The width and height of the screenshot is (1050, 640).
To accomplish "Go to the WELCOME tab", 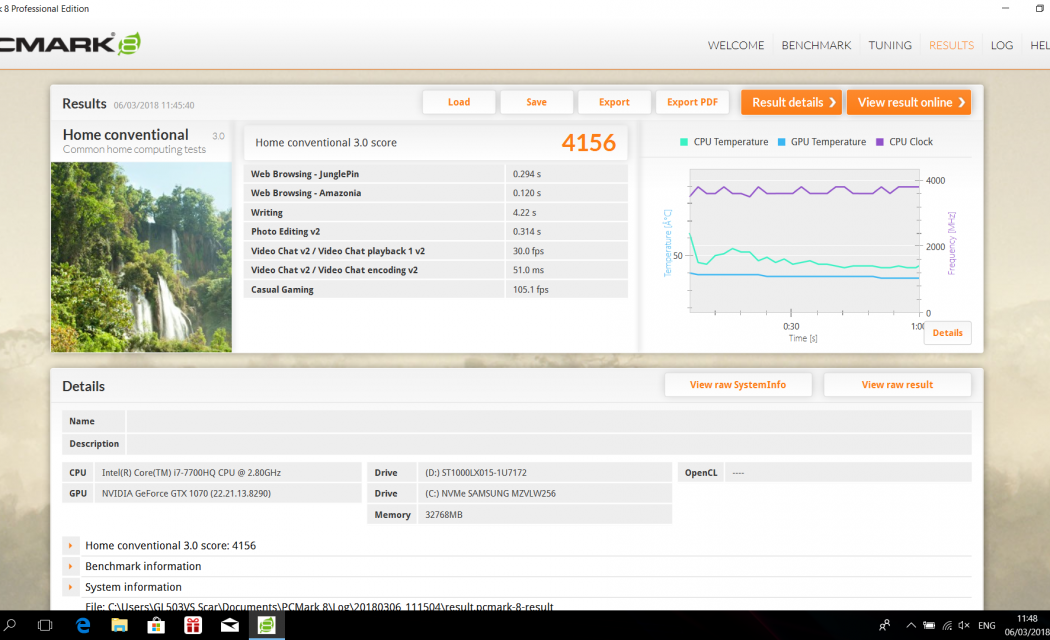I will [735, 46].
